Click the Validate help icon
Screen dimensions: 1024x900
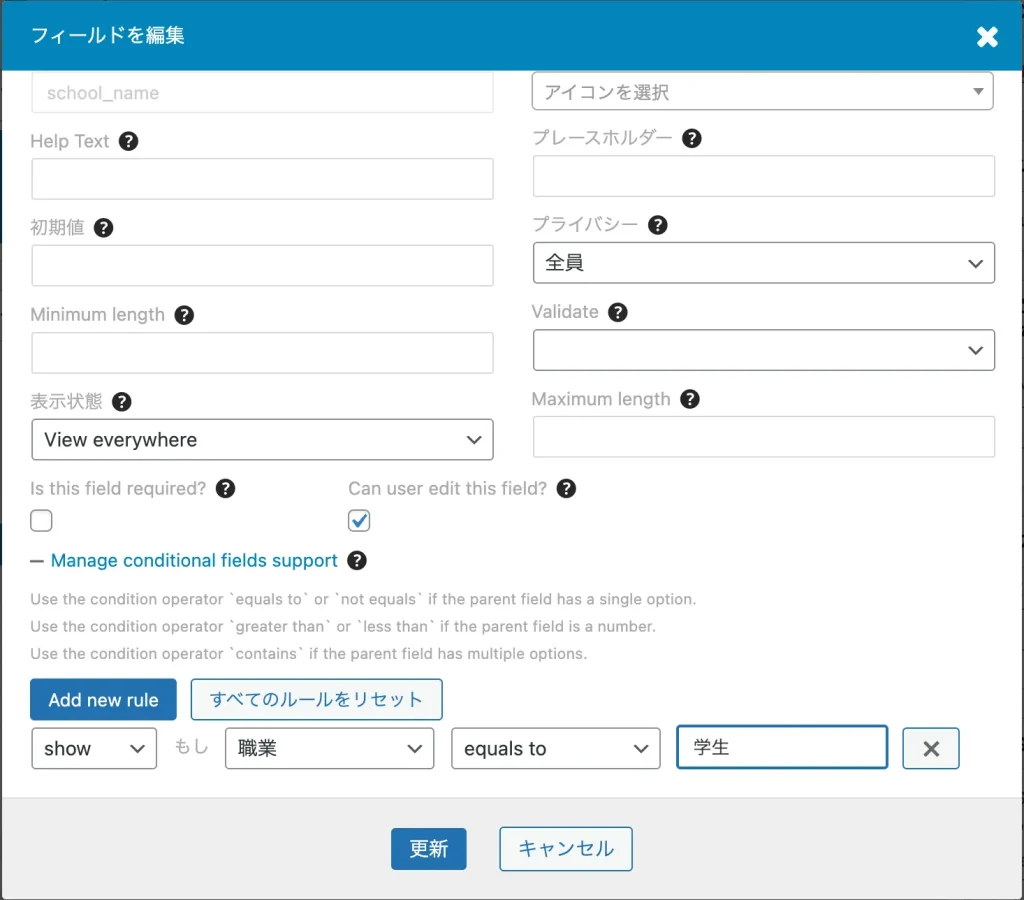pyautogui.click(x=617, y=312)
